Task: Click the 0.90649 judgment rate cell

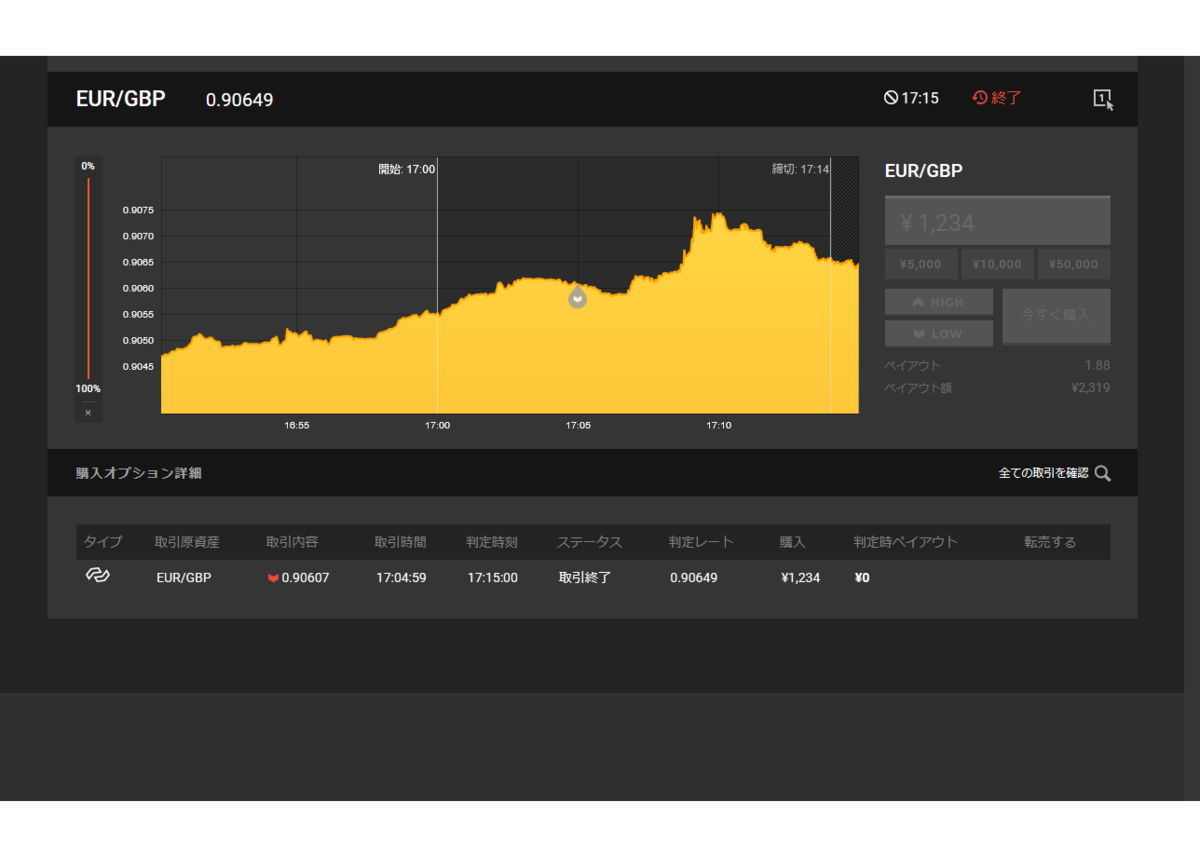Action: (x=694, y=578)
